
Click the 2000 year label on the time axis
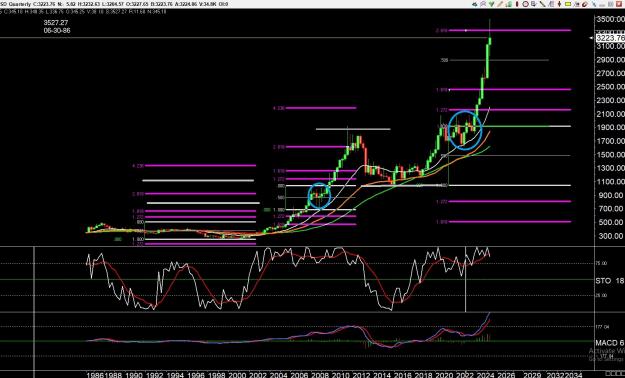click(237, 375)
